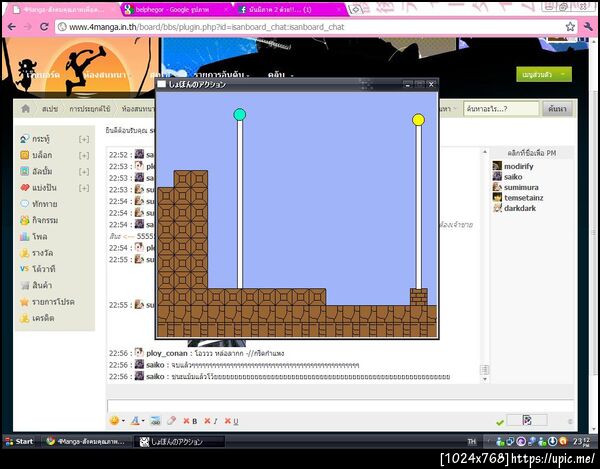Expand the [+] next to แบ่งปัน
The height and width of the screenshot is (469, 600).
[x=84, y=188]
